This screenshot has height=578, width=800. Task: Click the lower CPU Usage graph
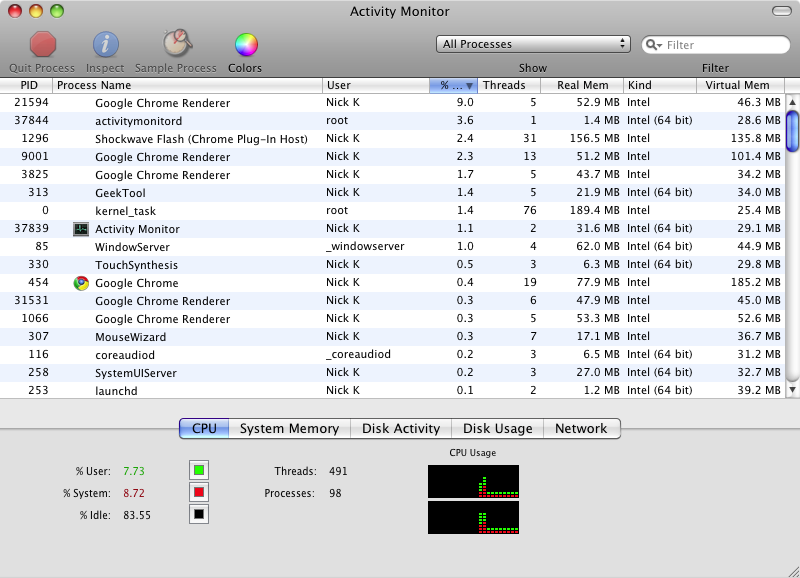pyautogui.click(x=473, y=517)
